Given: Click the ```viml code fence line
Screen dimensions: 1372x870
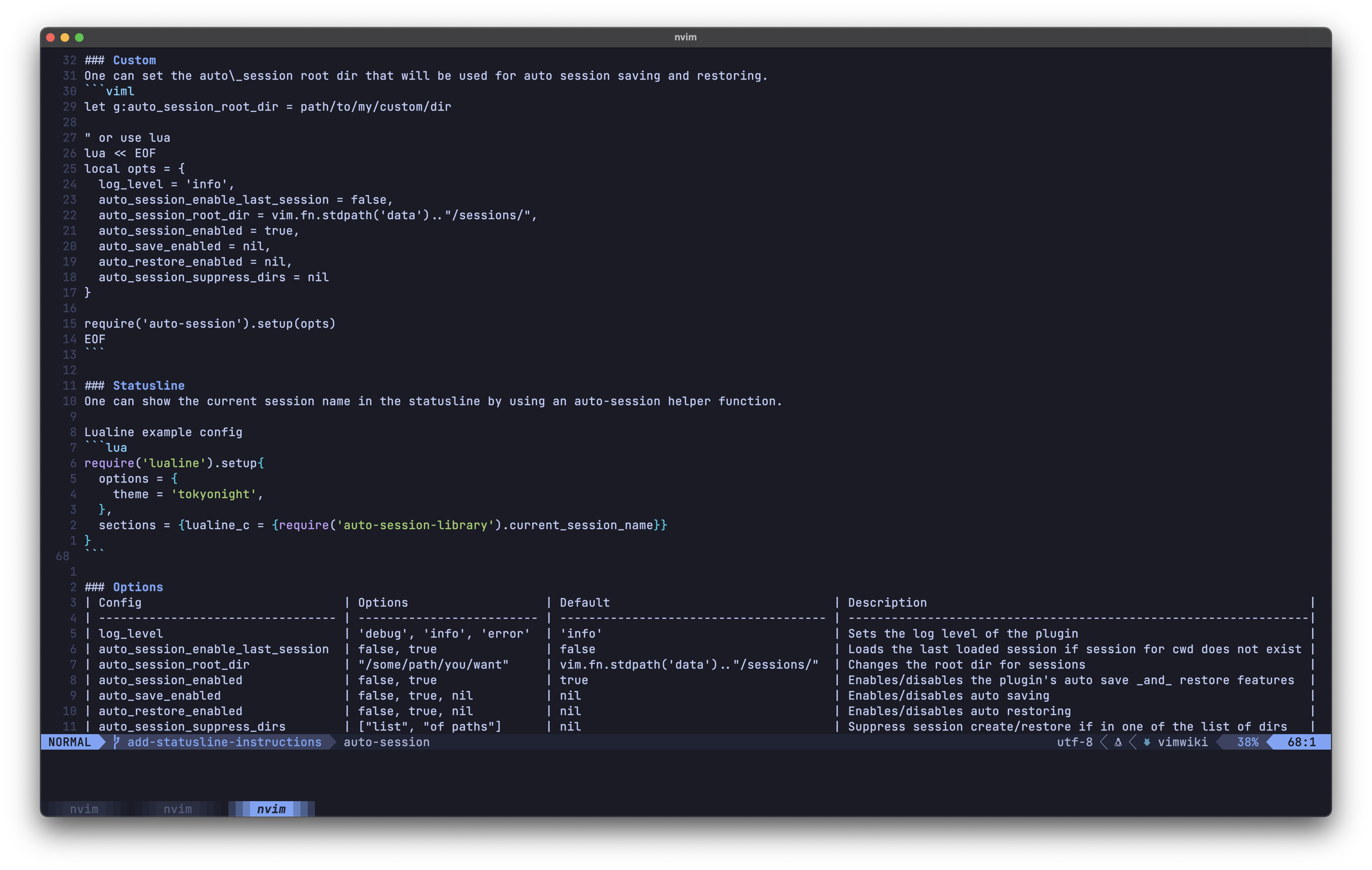Looking at the screenshot, I should point(110,91).
